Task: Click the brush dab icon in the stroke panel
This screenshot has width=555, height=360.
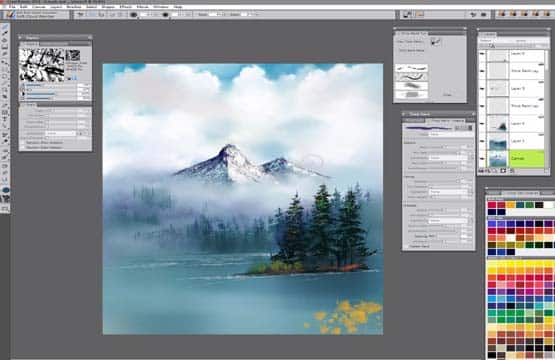Action: tap(435, 42)
